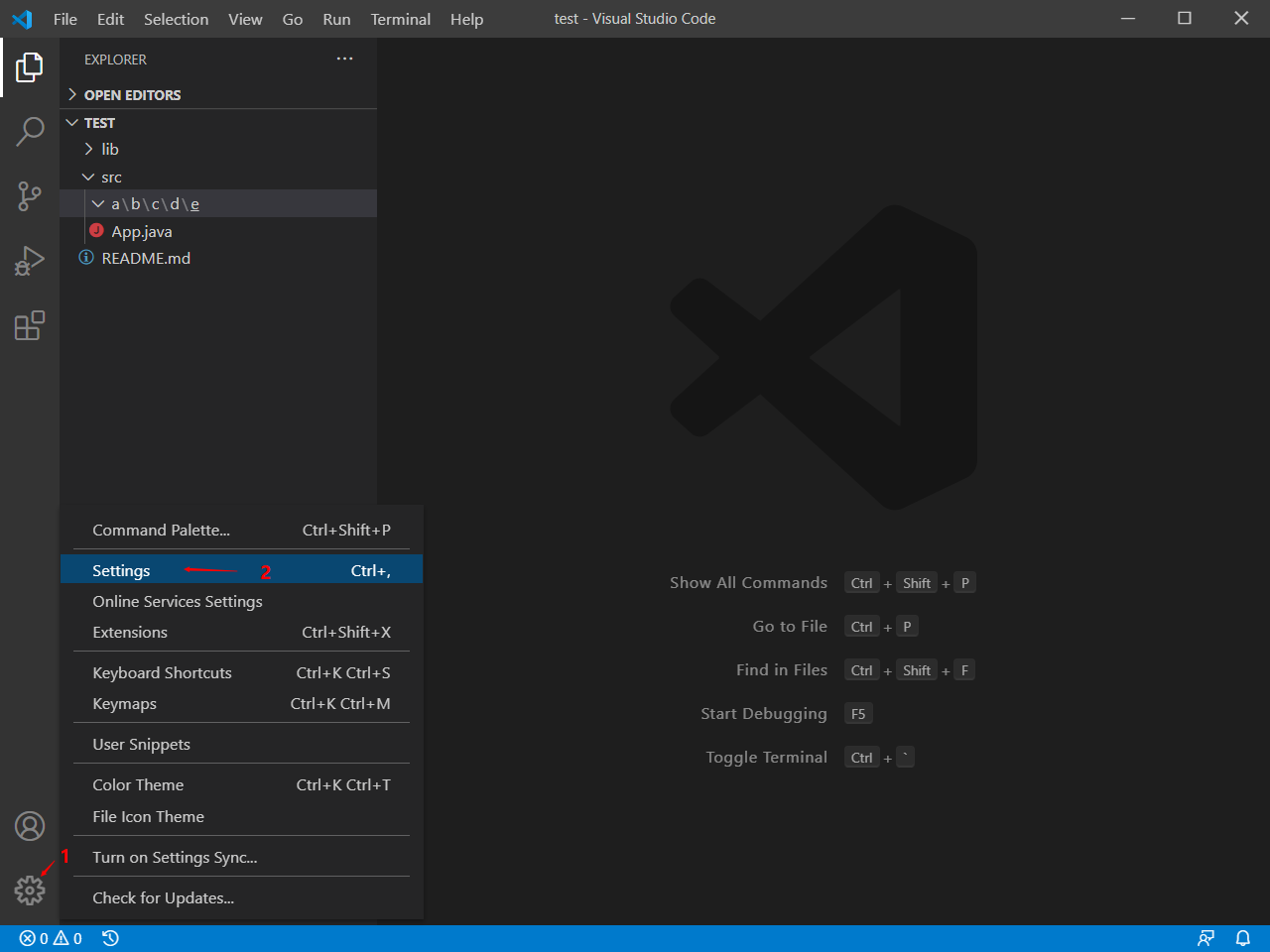
Task: Select Extensions menu entry
Action: [241, 632]
